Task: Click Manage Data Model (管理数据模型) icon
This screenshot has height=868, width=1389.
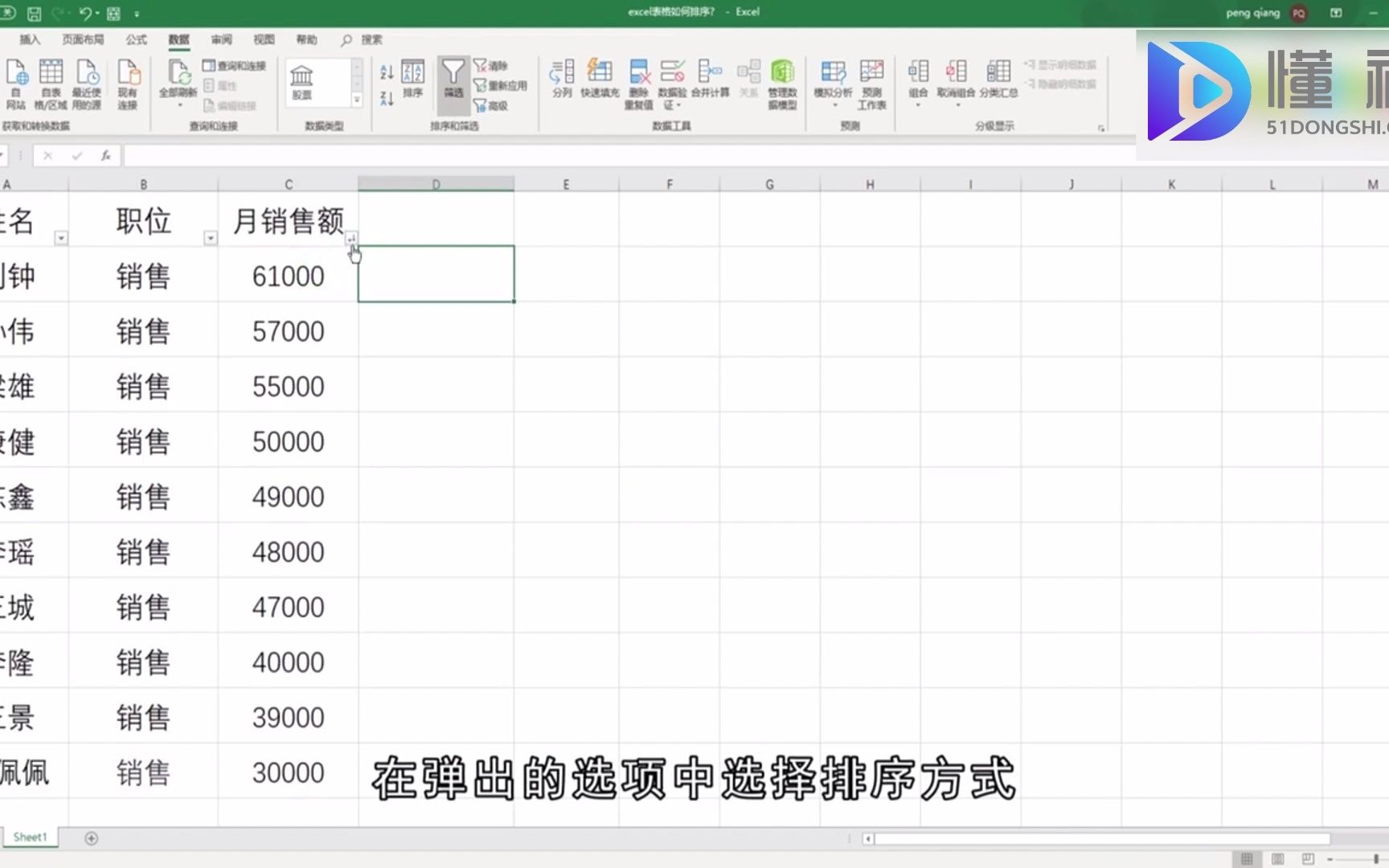Action: tap(782, 84)
